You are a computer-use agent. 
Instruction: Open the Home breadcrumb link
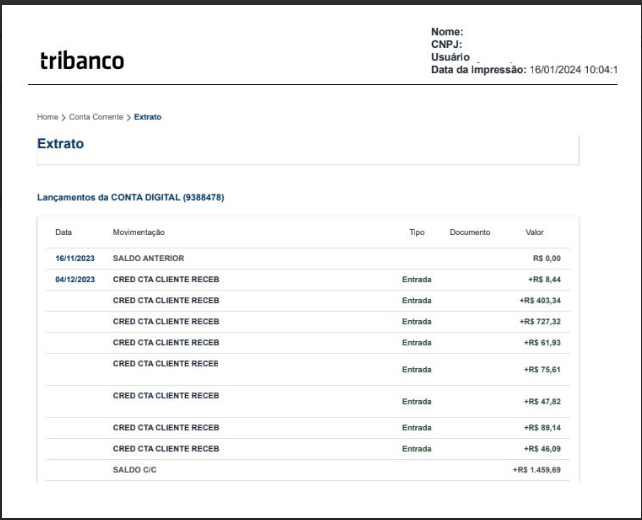pos(47,117)
